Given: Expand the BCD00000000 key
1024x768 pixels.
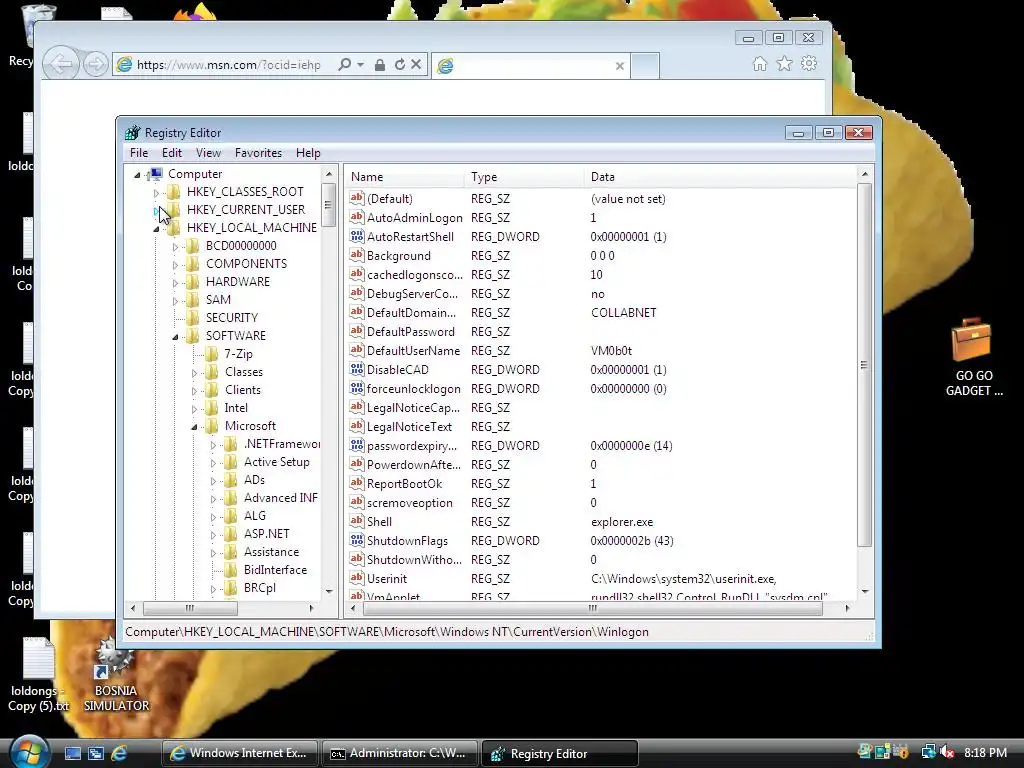Looking at the screenshot, I should coord(175,247).
